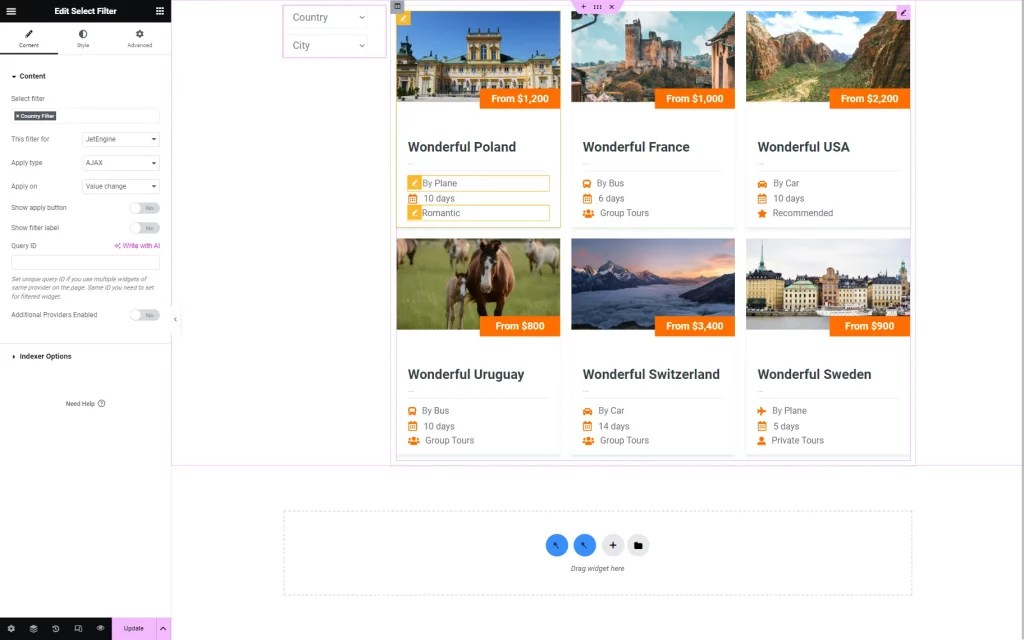
Task: Click the second blue arrow button
Action: pyautogui.click(x=584, y=545)
